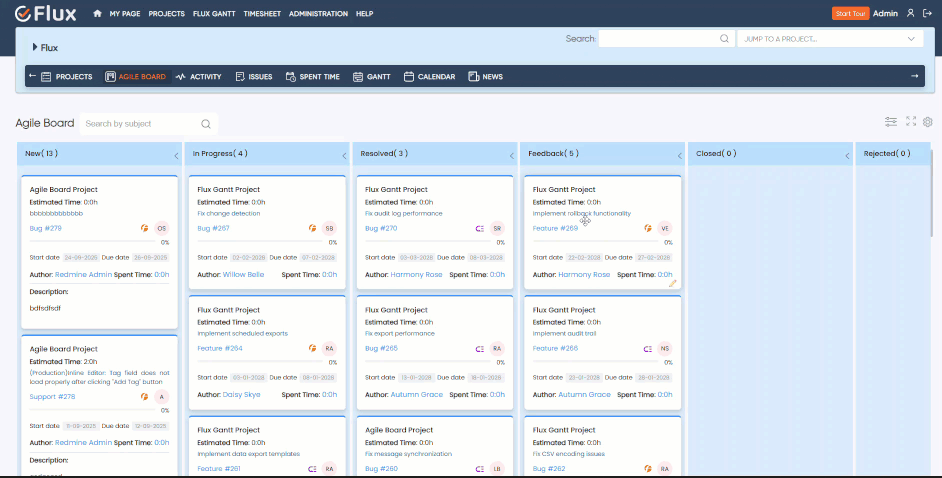Switch to the Activity tab
The height and width of the screenshot is (478, 942).
tap(199, 76)
